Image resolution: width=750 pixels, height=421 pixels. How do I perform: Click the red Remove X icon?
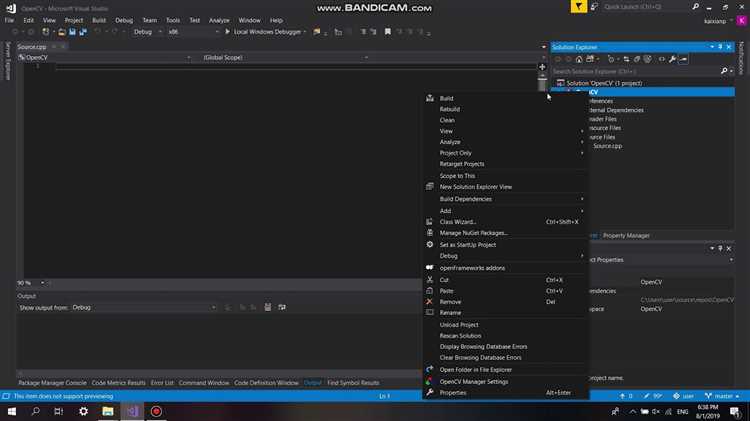pyautogui.click(x=430, y=302)
